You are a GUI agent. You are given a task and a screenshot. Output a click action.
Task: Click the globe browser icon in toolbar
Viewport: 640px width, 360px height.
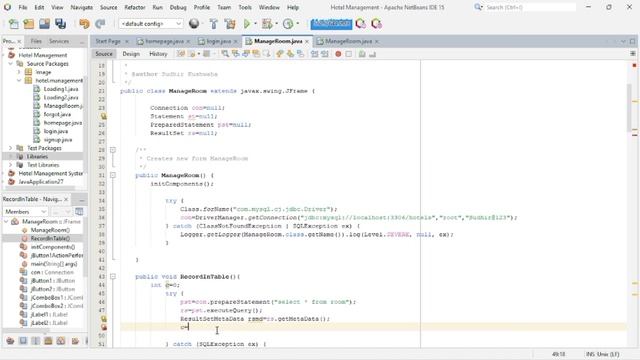click(194, 24)
